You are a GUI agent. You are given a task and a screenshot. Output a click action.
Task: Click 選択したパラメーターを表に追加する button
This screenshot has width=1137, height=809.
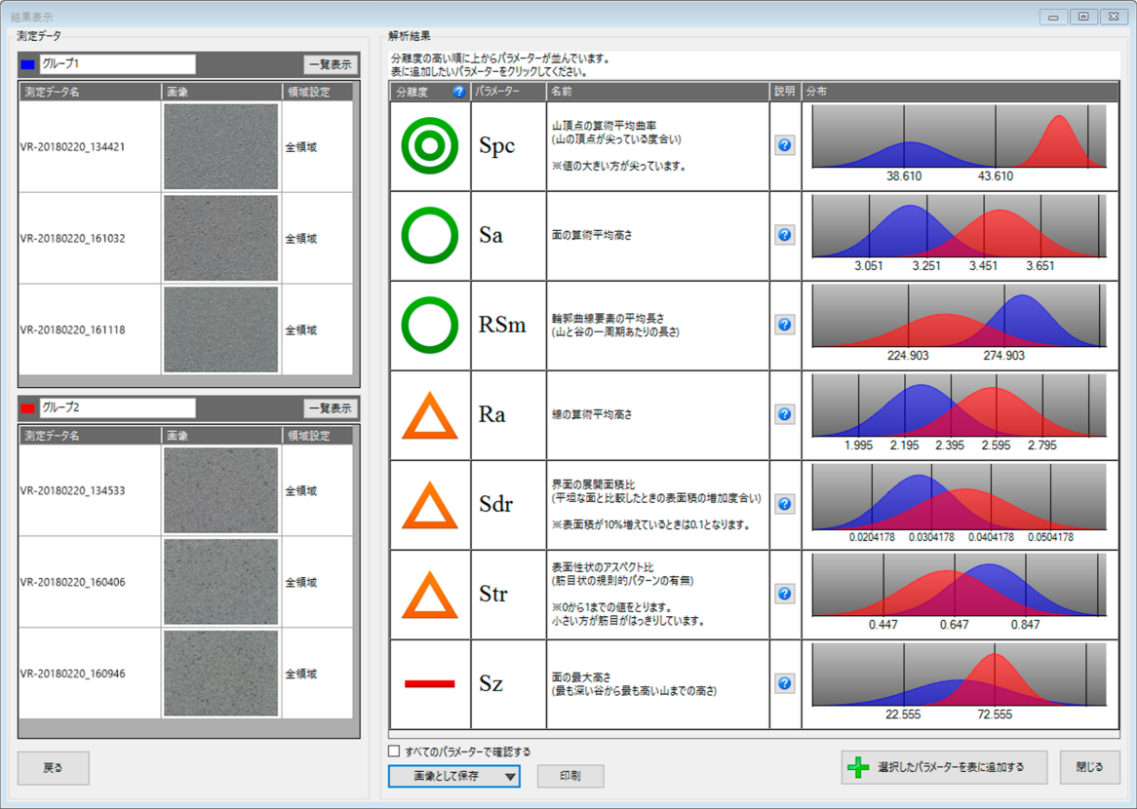944,767
